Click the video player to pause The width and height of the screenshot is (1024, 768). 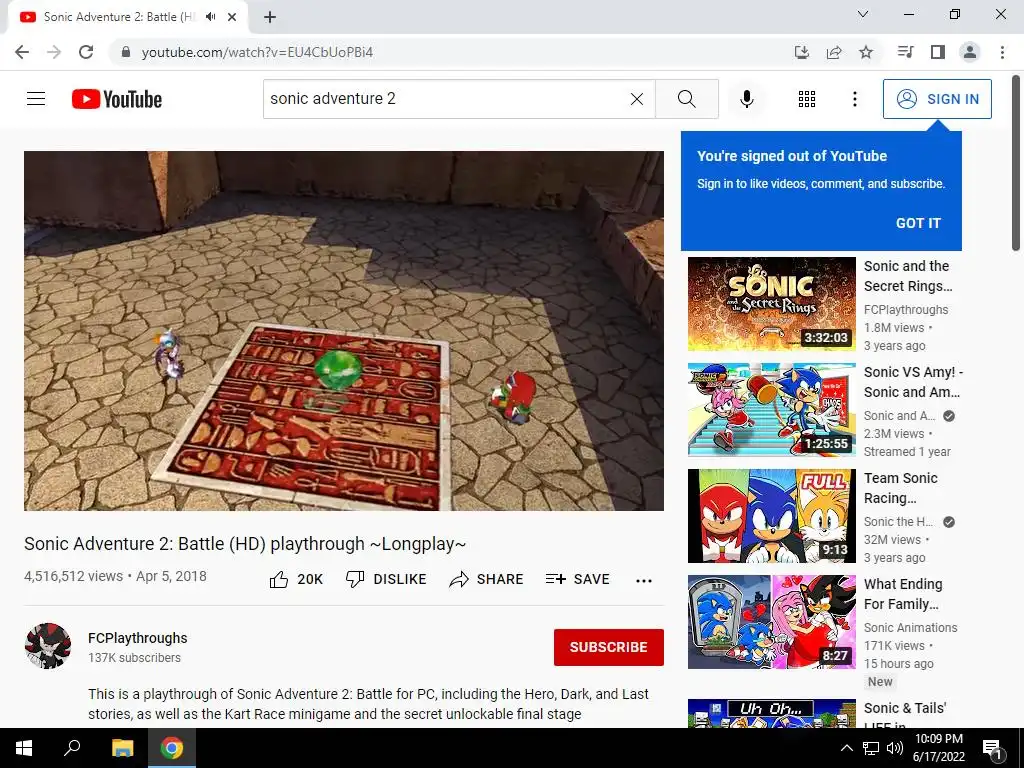click(344, 330)
